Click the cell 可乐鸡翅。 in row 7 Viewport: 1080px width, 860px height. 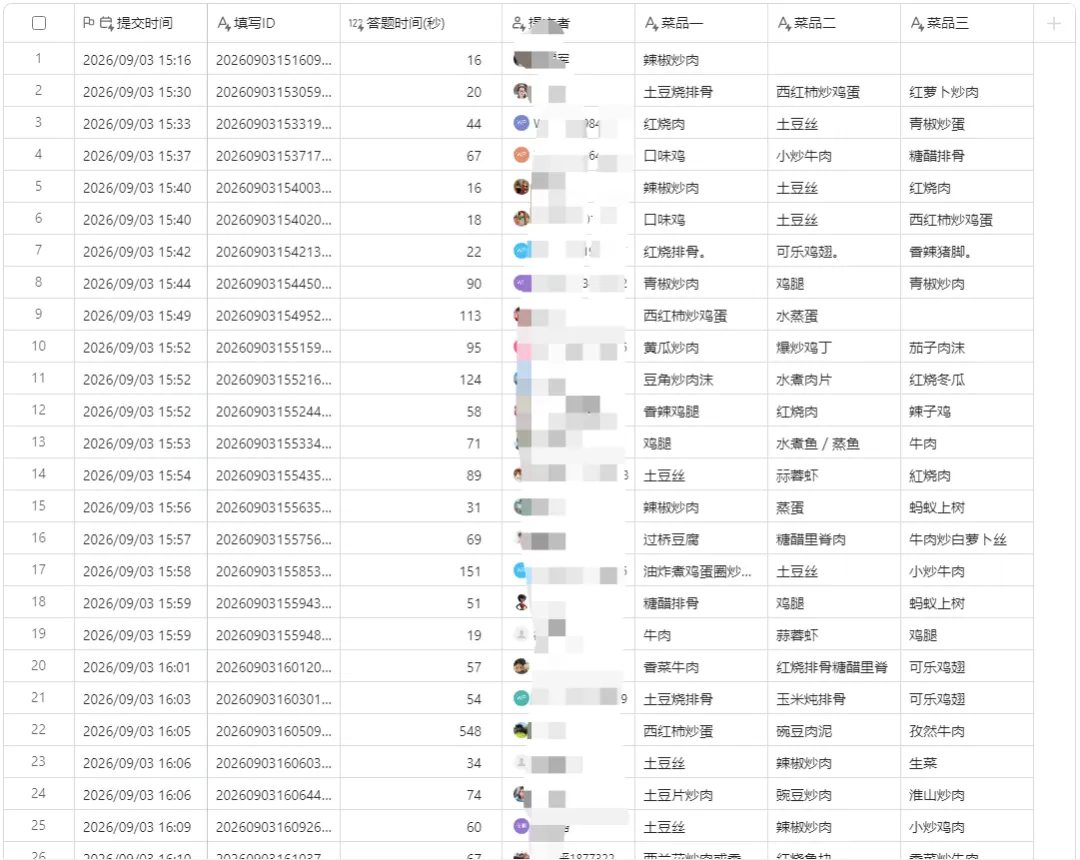(x=834, y=251)
